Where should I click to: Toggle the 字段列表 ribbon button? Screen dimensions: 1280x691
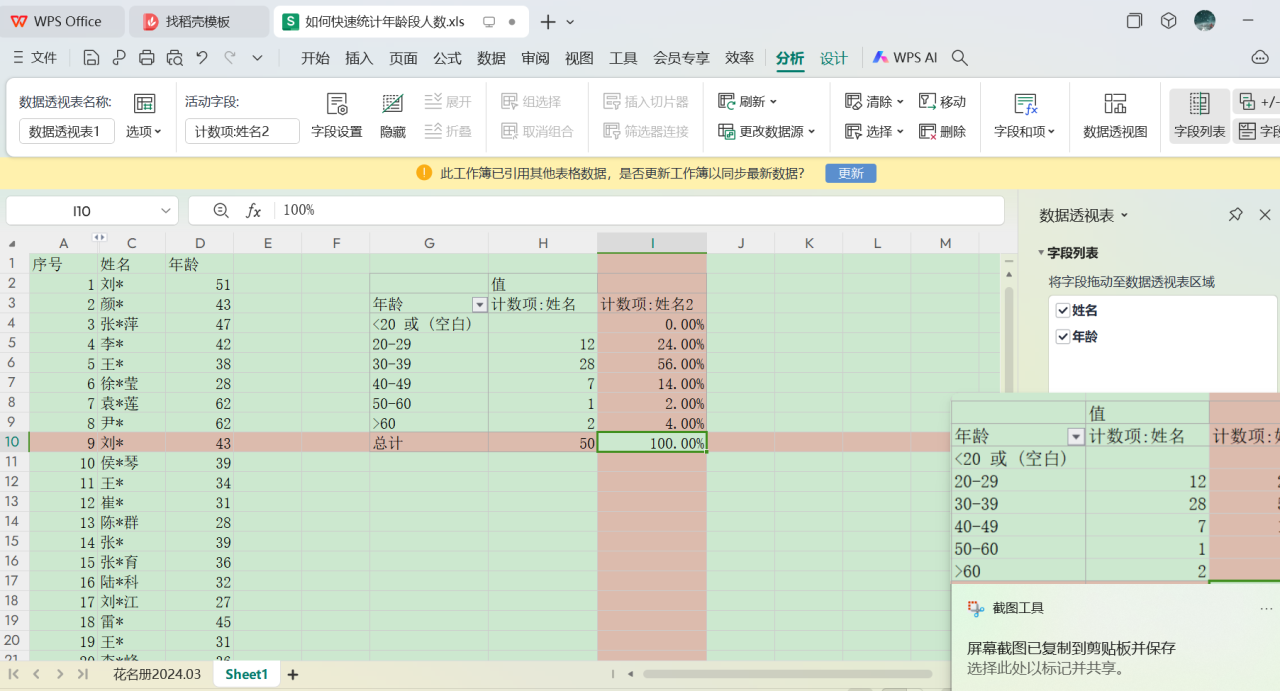pyautogui.click(x=1200, y=116)
